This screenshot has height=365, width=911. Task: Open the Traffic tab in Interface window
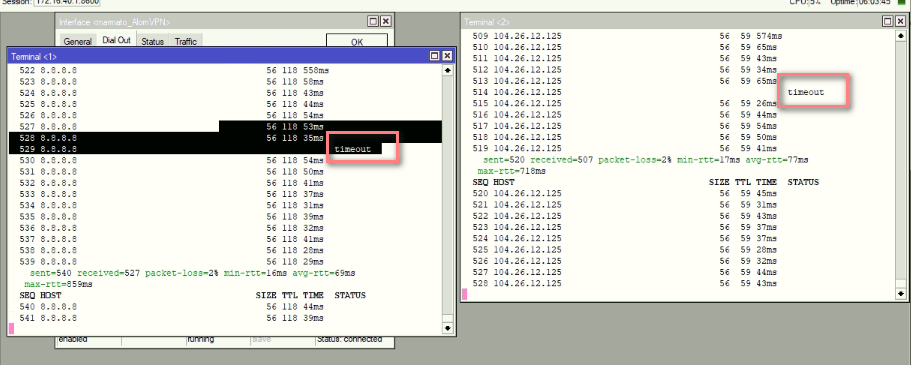186,41
